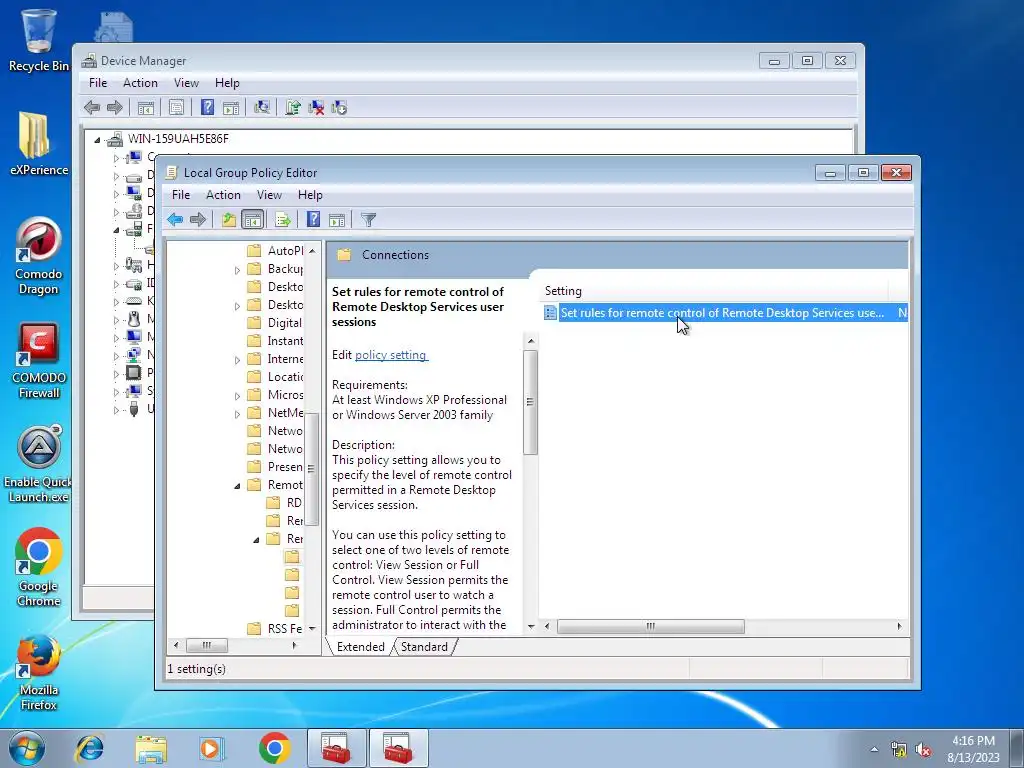Viewport: 1024px width, 768px height.
Task: Click settings list horizontal scrollbar thumb
Action: (x=650, y=626)
